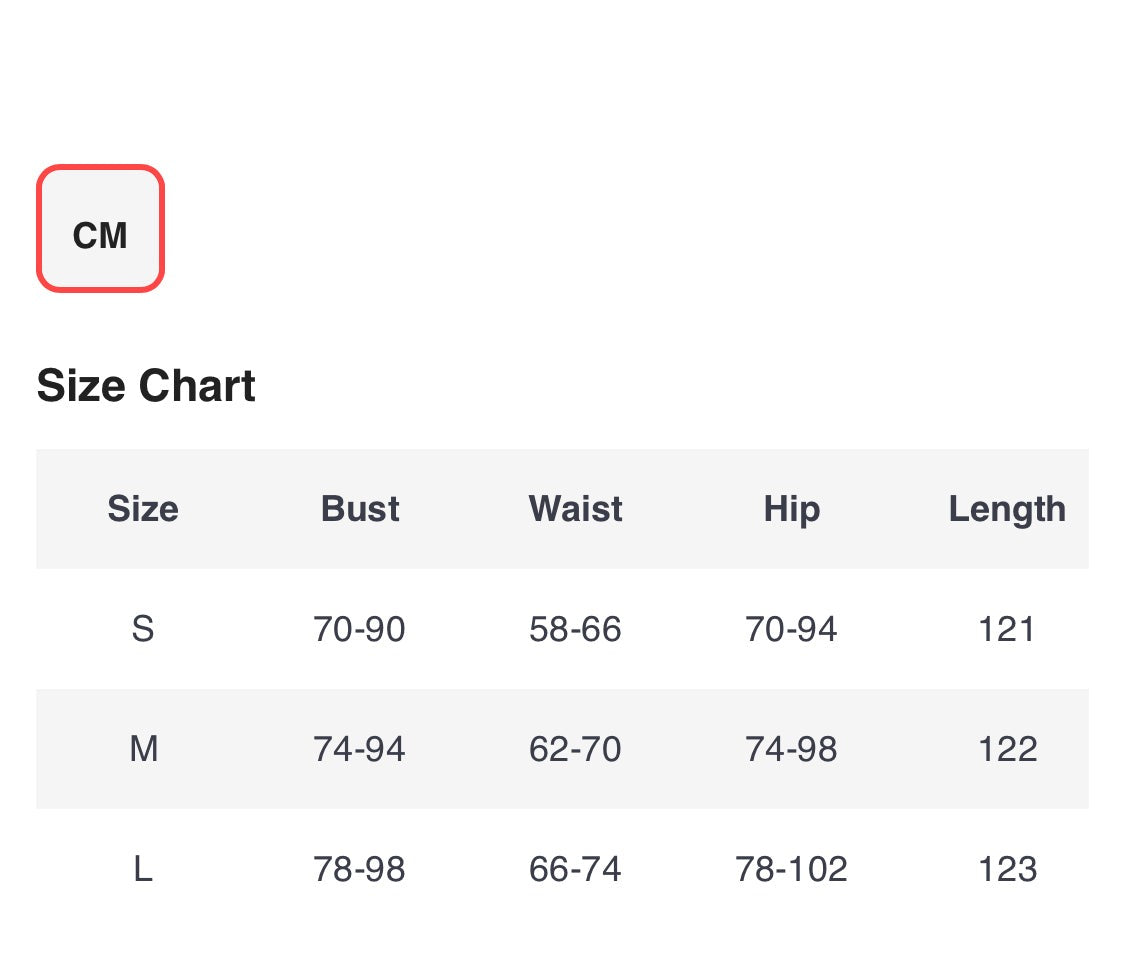Click the Size column header
1125x954 pixels.
pyautogui.click(x=143, y=509)
